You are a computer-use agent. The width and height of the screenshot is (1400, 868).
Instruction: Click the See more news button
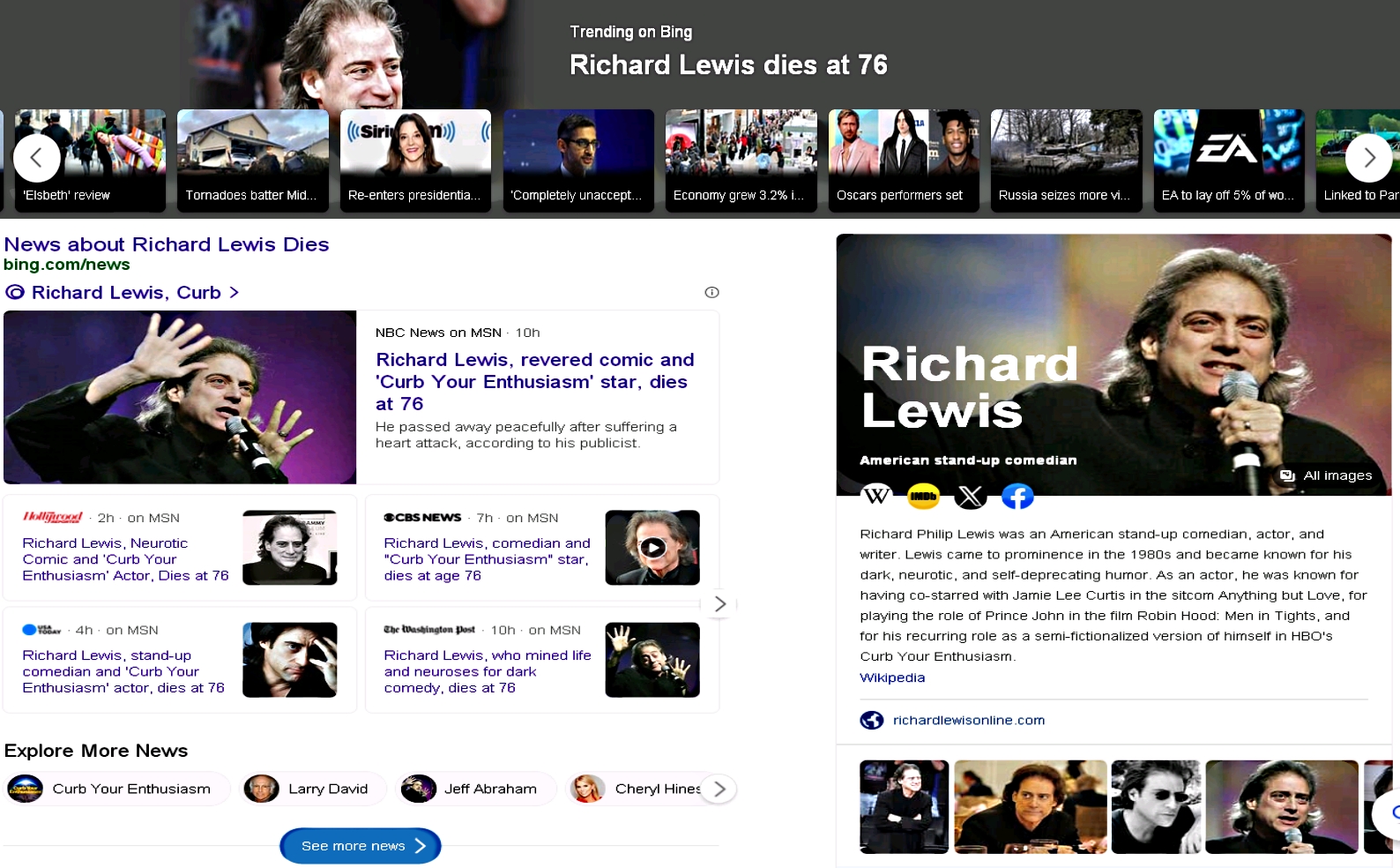[x=361, y=846]
